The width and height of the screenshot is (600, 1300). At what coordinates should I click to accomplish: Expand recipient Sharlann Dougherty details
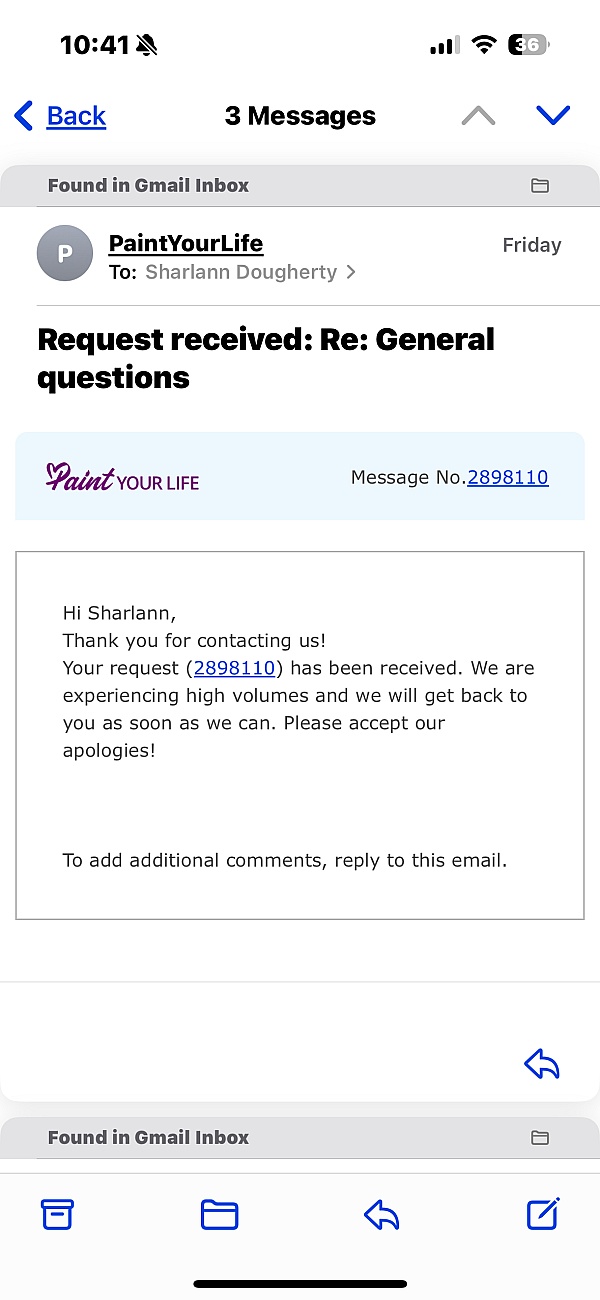250,272
